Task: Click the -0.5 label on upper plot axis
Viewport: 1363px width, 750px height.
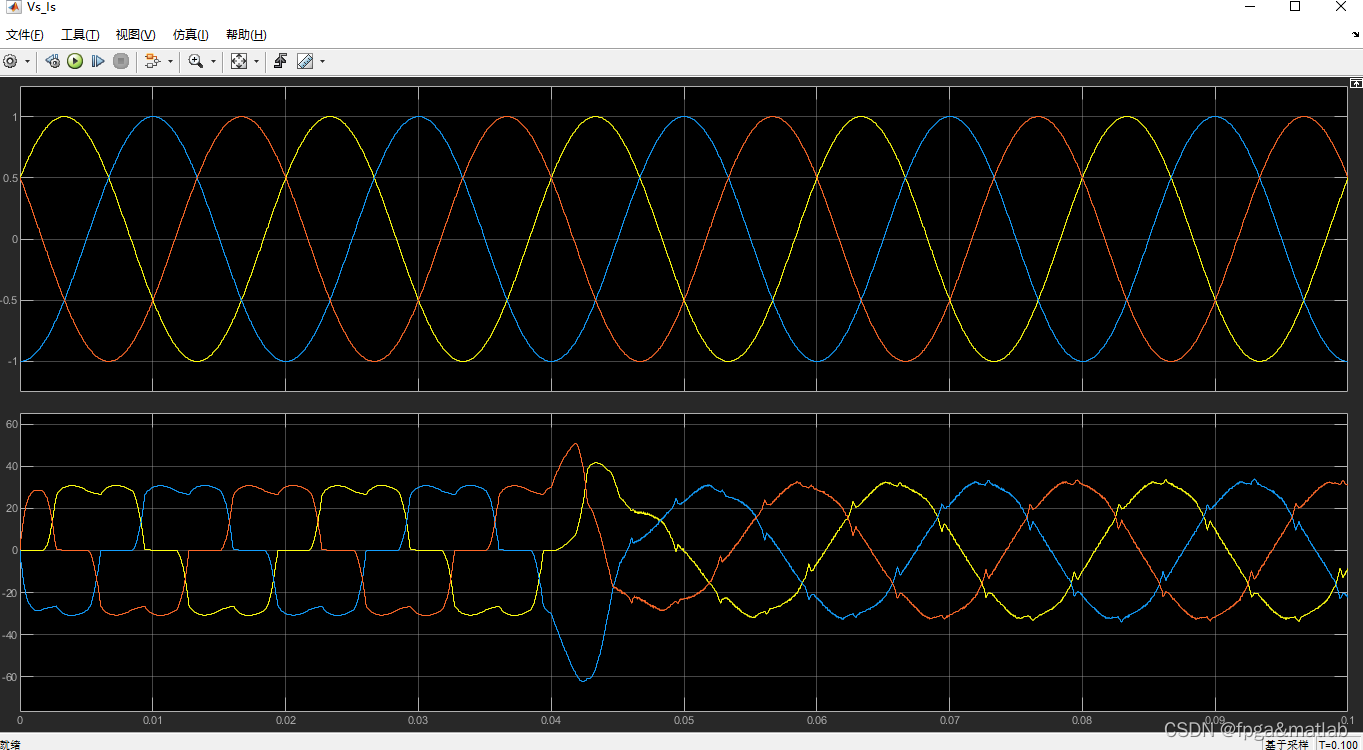Action: 10,300
